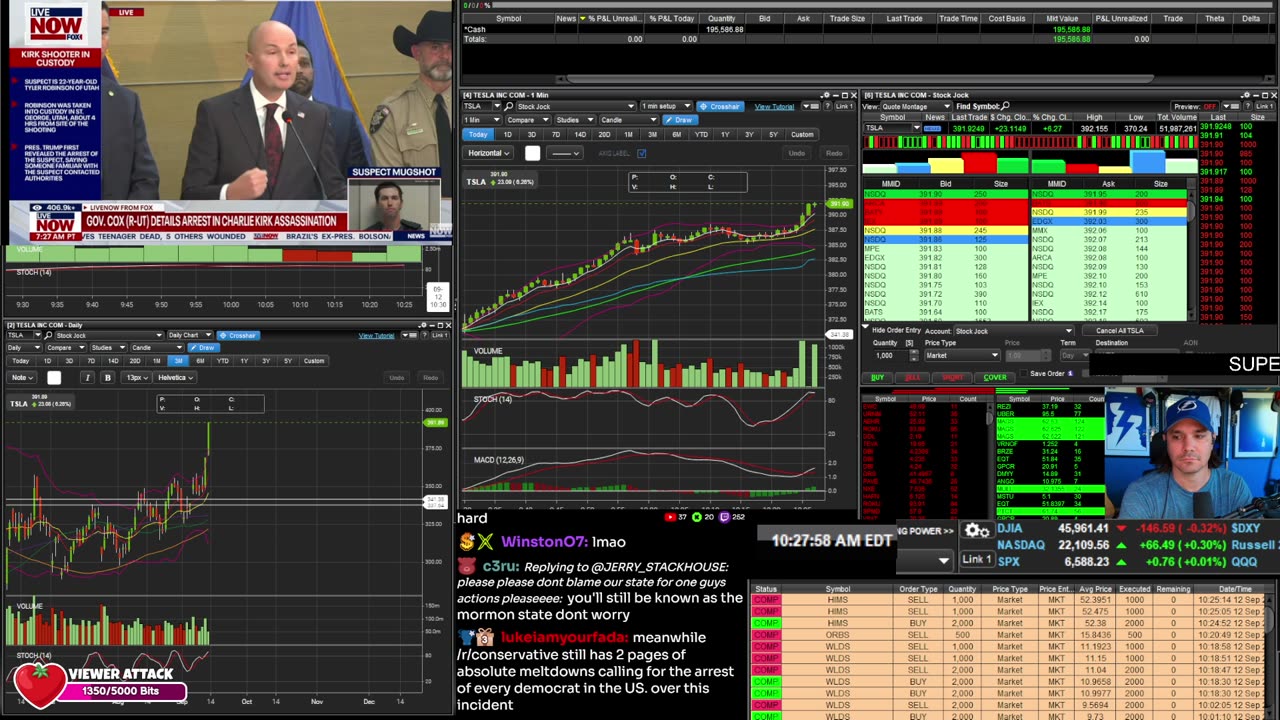Select the 14D range tab in 1 Min chart

[x=580, y=134]
